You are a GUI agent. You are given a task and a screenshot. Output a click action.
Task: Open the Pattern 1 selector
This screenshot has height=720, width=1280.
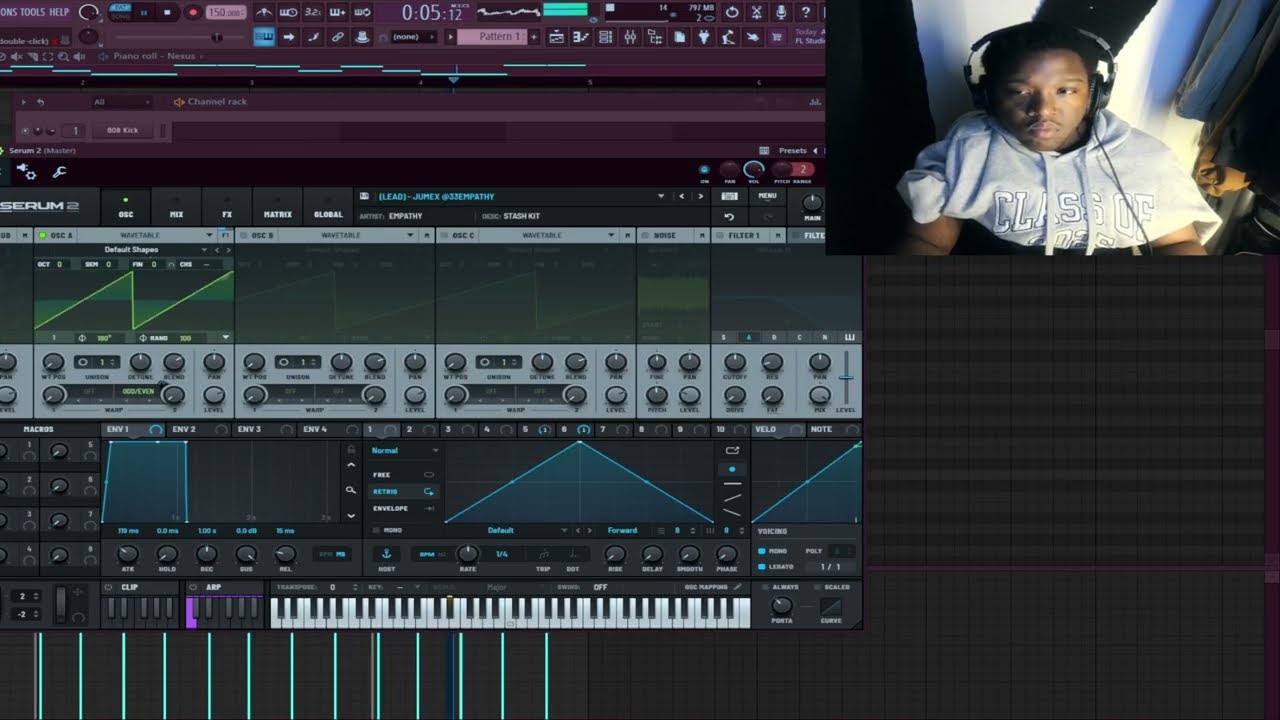(493, 37)
